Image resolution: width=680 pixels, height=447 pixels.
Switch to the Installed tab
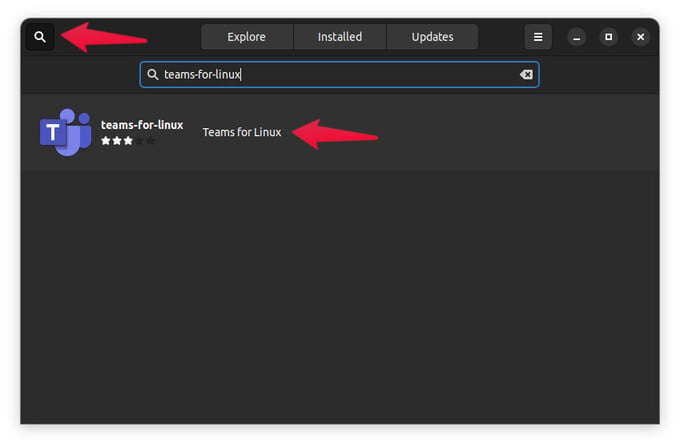coord(340,37)
